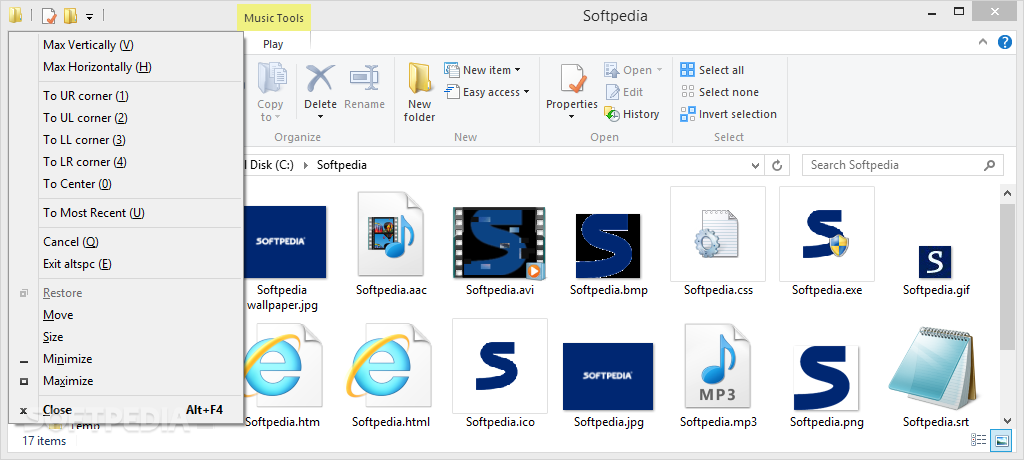
Task: Click Select all in ribbon
Action: click(712, 70)
